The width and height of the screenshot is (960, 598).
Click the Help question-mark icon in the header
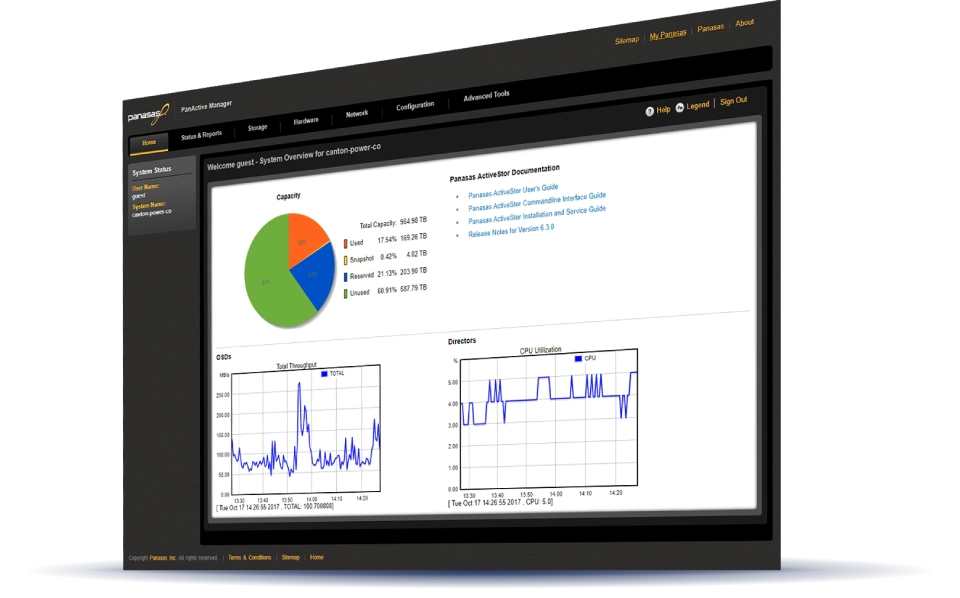651,111
